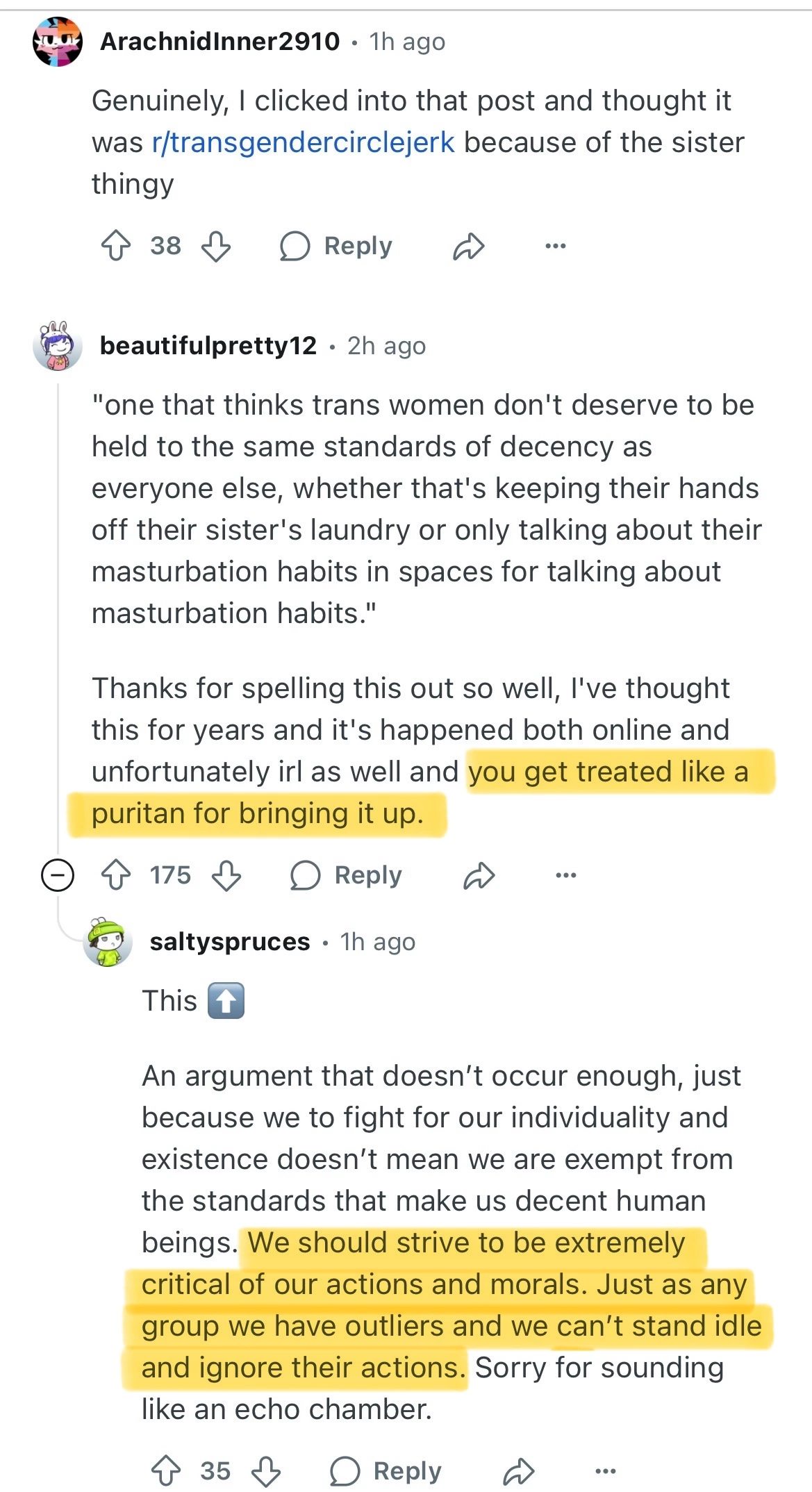Reply to saltyspruces' comment
This screenshot has height=1492, width=812.
click(386, 1471)
